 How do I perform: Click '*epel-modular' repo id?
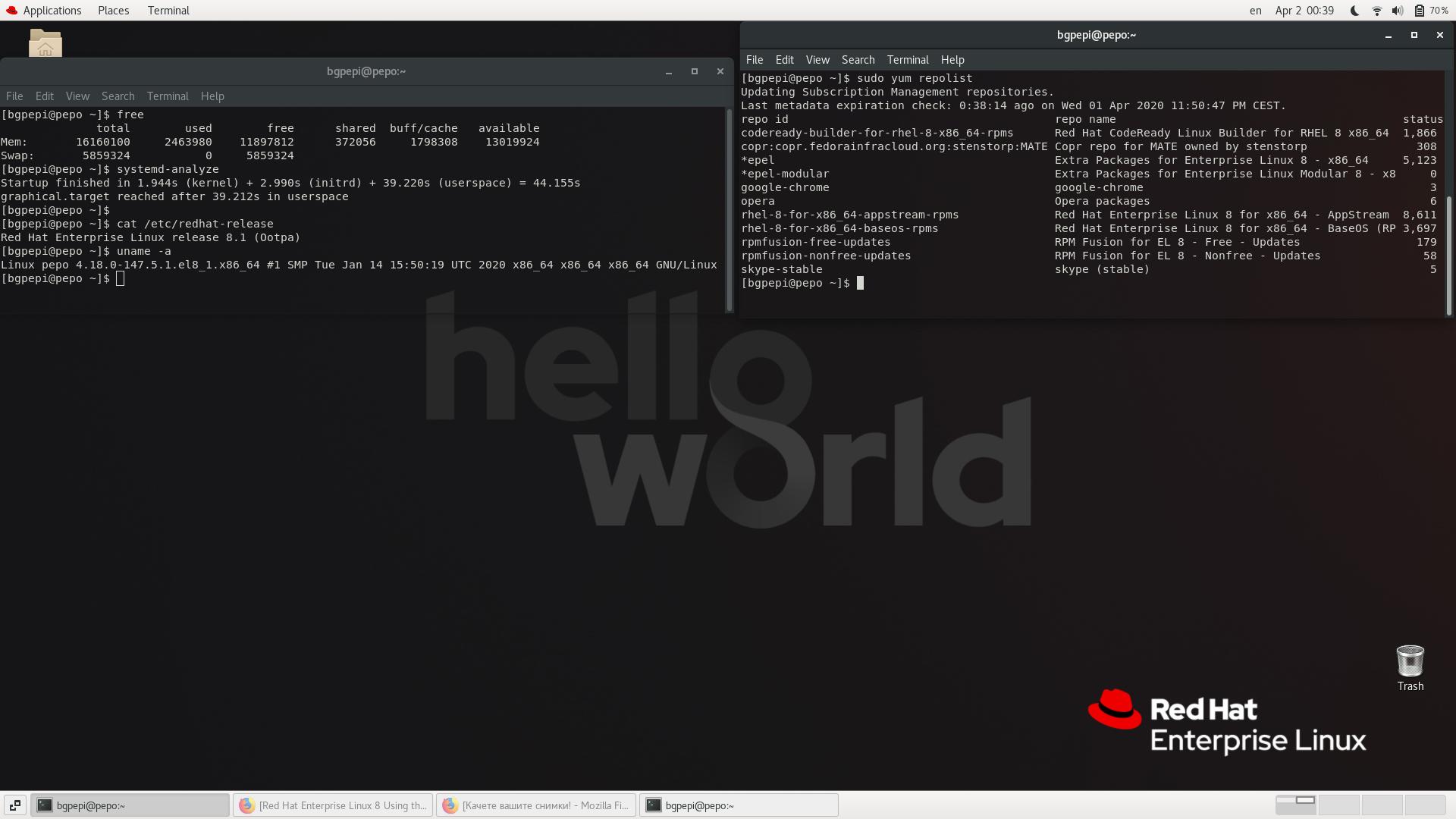click(x=785, y=174)
